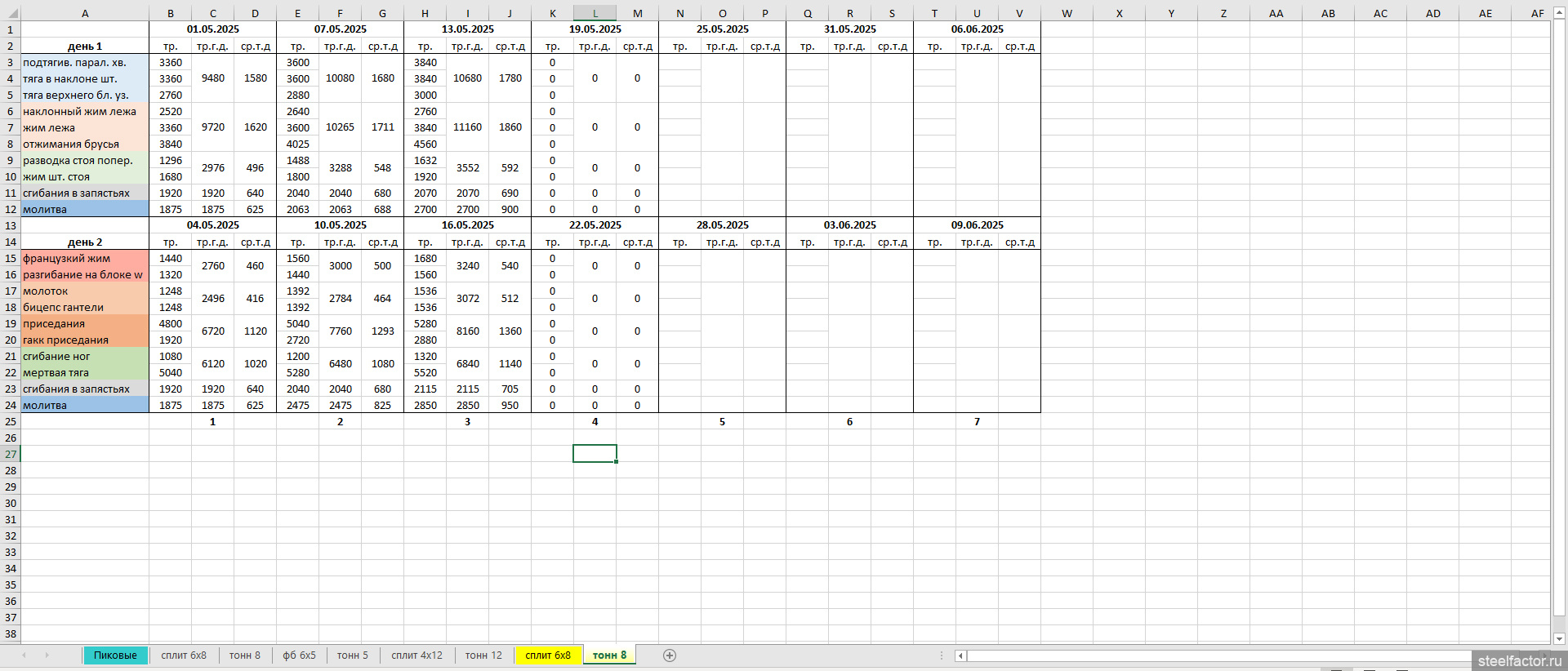The height and width of the screenshot is (671, 1568).
Task: Switch to the тонн 12 sheet tab
Action: 483,655
